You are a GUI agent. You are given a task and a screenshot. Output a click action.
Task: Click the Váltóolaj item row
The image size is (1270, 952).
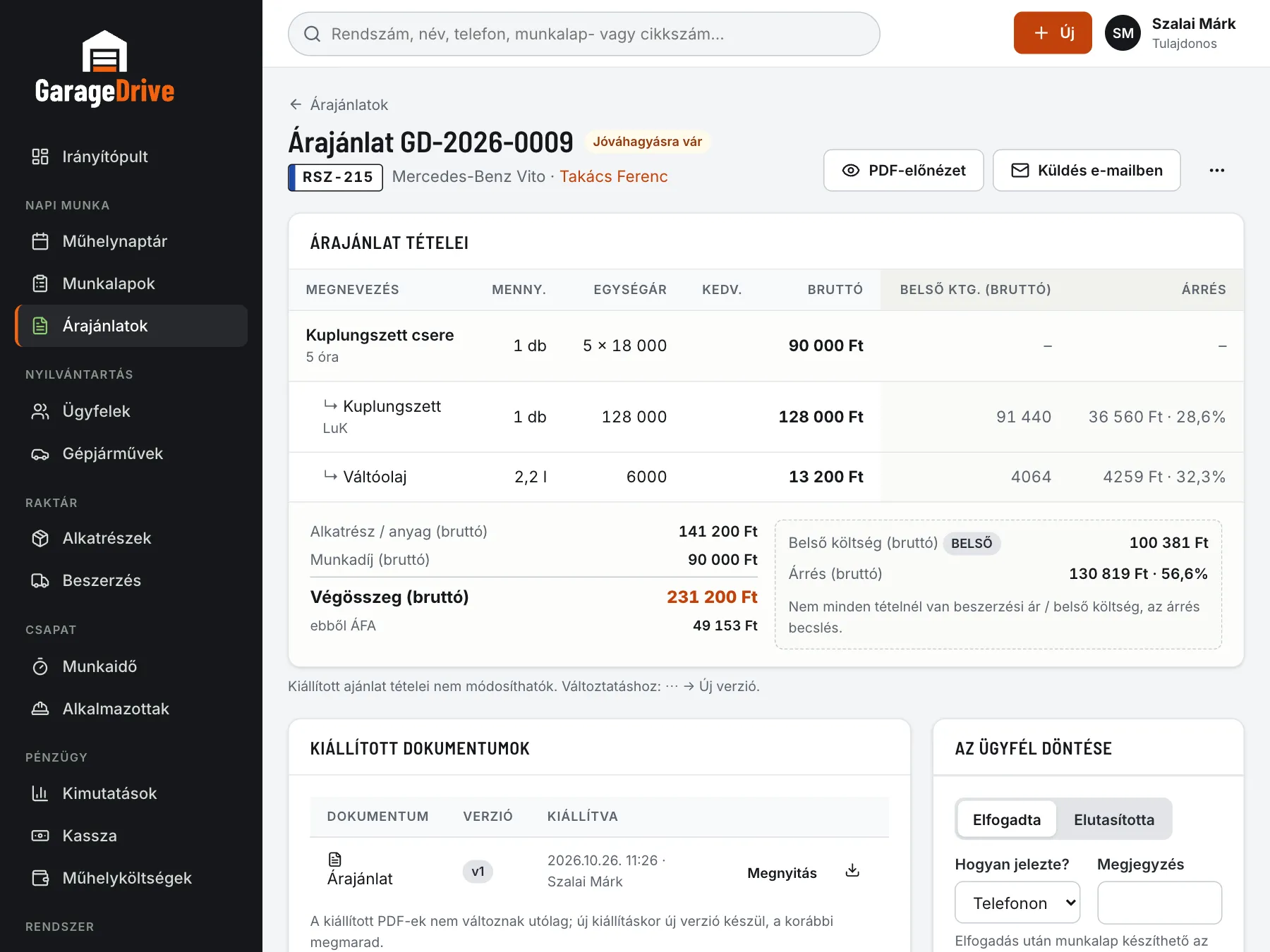coord(766,477)
